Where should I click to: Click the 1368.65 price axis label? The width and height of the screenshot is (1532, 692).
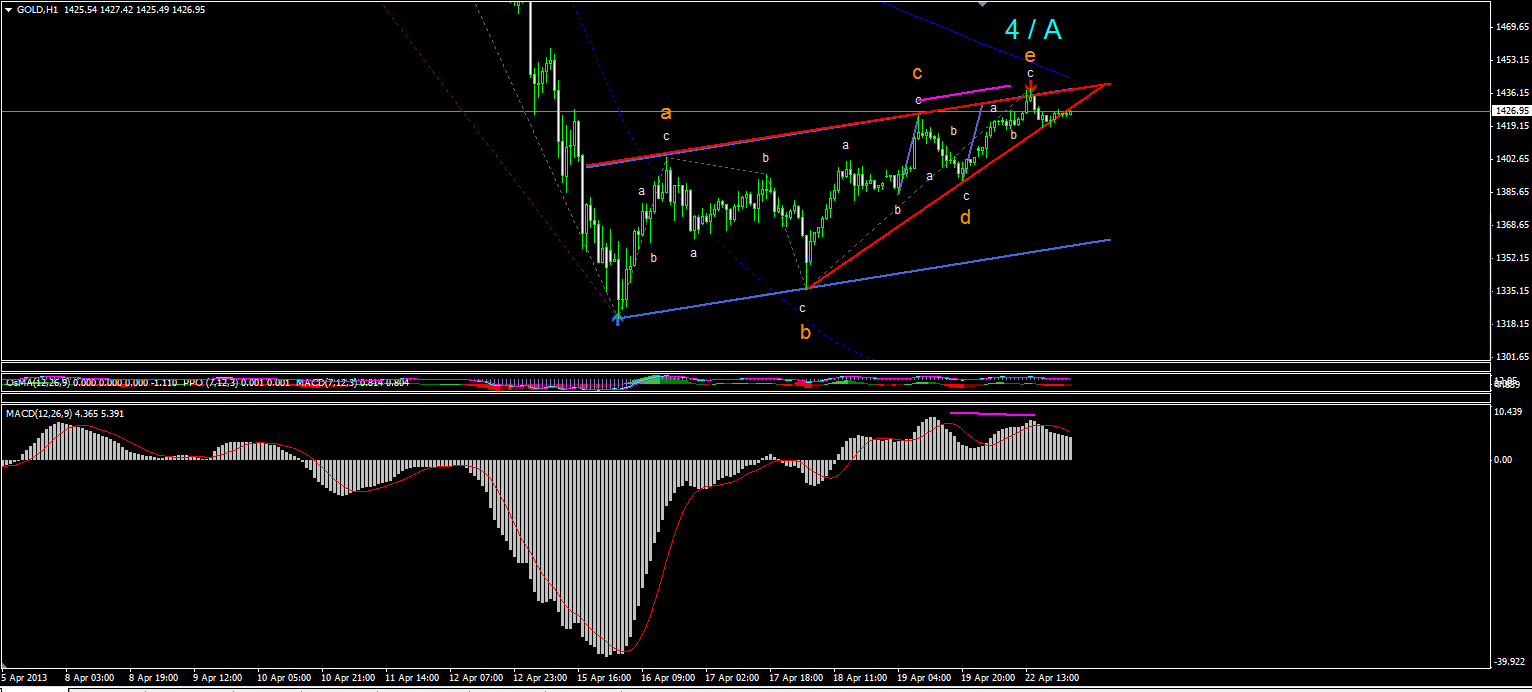click(x=1511, y=225)
